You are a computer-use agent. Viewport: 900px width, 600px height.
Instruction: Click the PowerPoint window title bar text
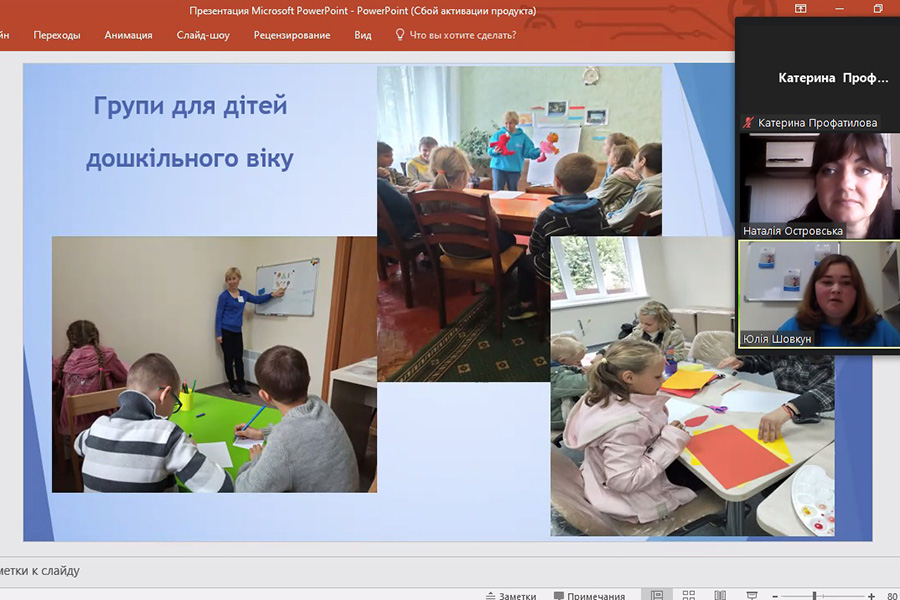[x=363, y=10]
